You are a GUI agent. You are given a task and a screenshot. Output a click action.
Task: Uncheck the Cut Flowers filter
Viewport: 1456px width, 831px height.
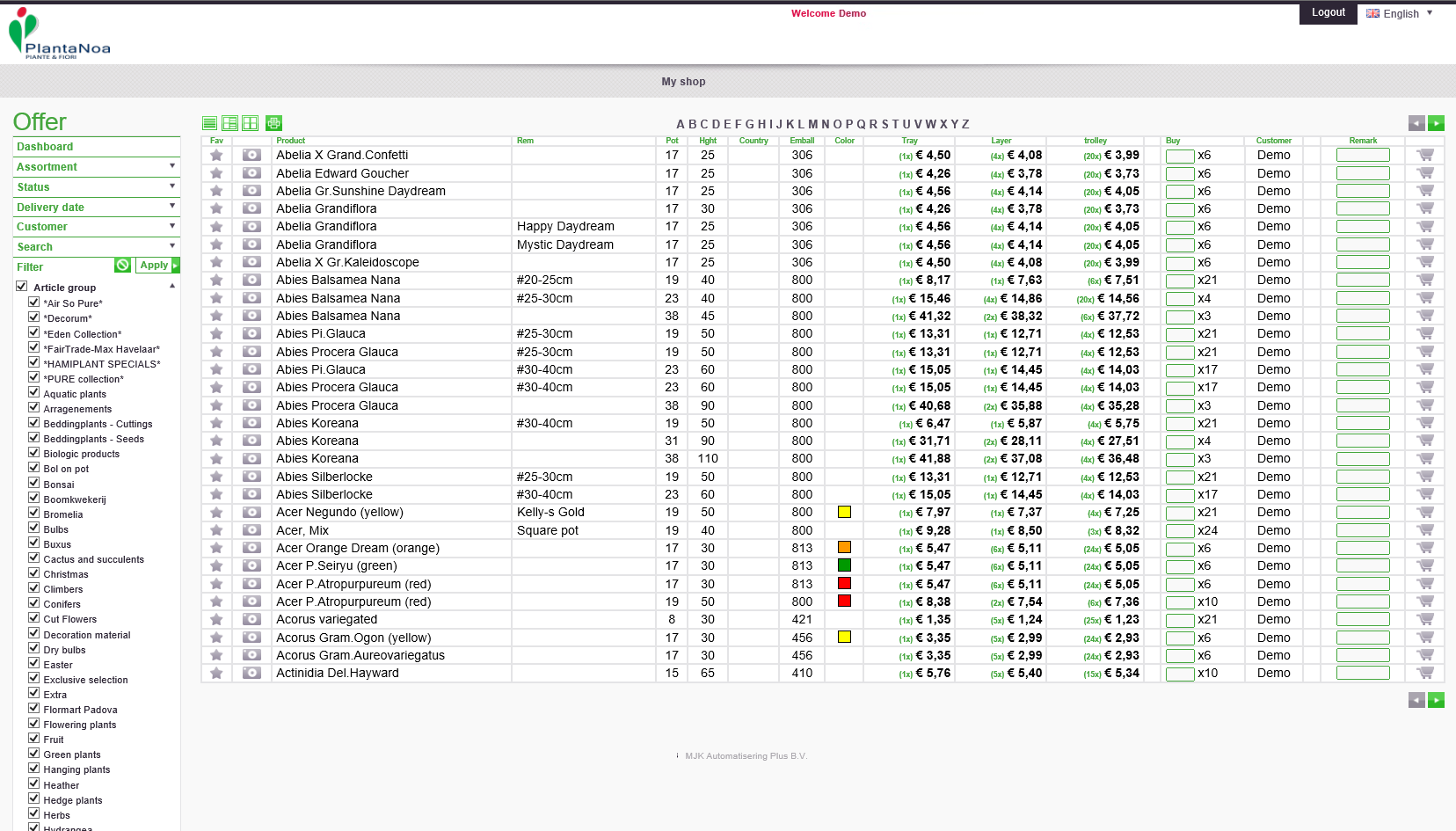point(34,617)
